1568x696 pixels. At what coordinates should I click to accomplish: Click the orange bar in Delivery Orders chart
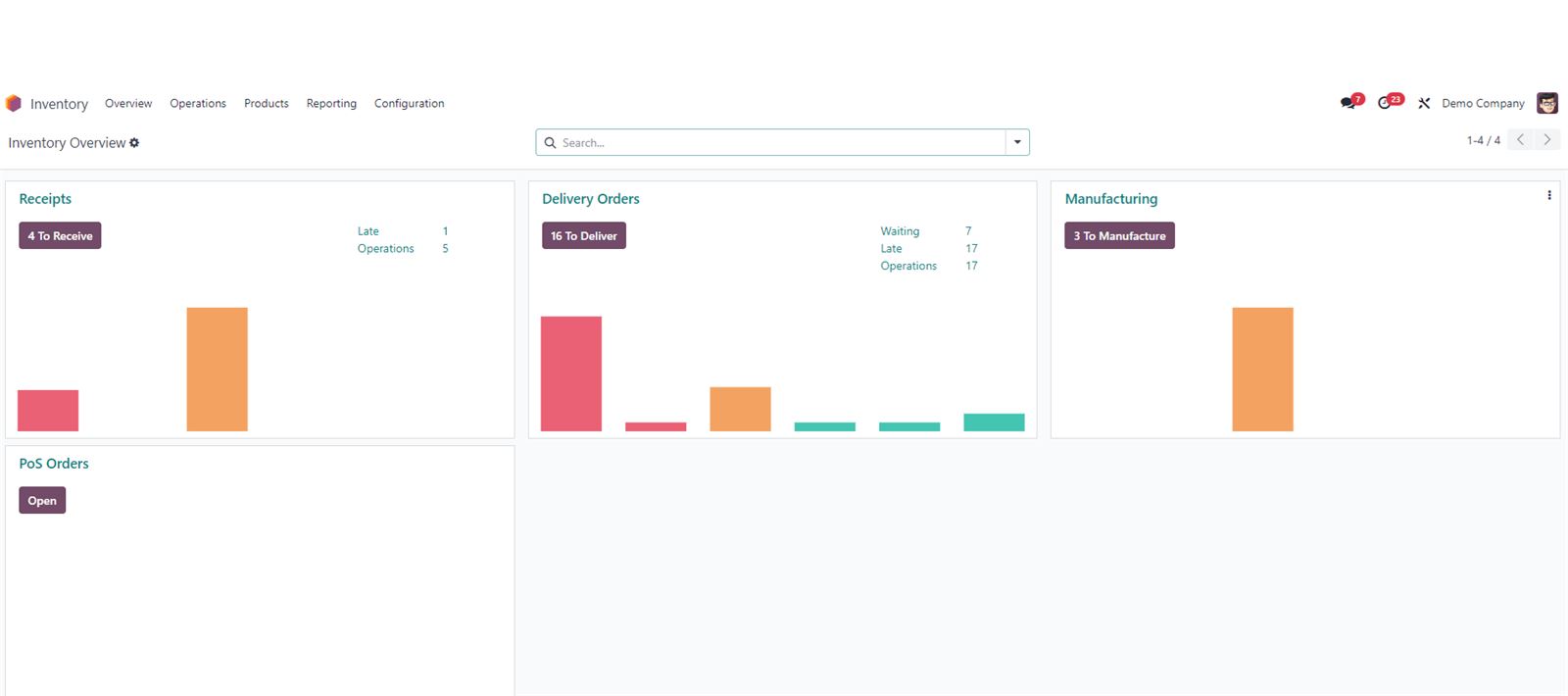(740, 410)
